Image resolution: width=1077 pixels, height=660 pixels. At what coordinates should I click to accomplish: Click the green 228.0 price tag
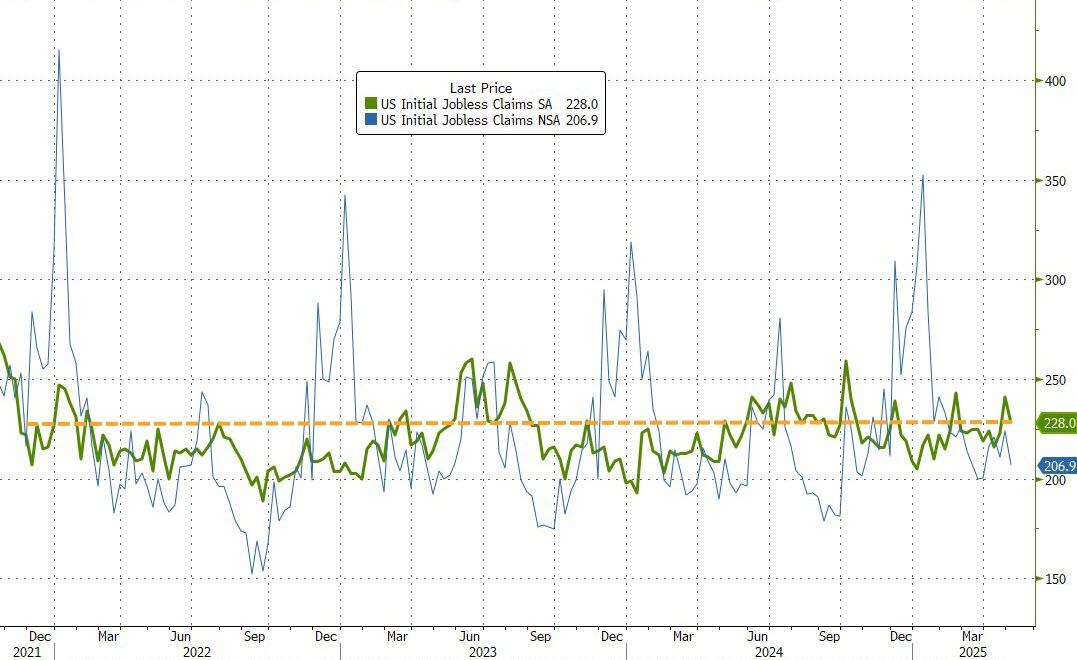click(x=1058, y=423)
